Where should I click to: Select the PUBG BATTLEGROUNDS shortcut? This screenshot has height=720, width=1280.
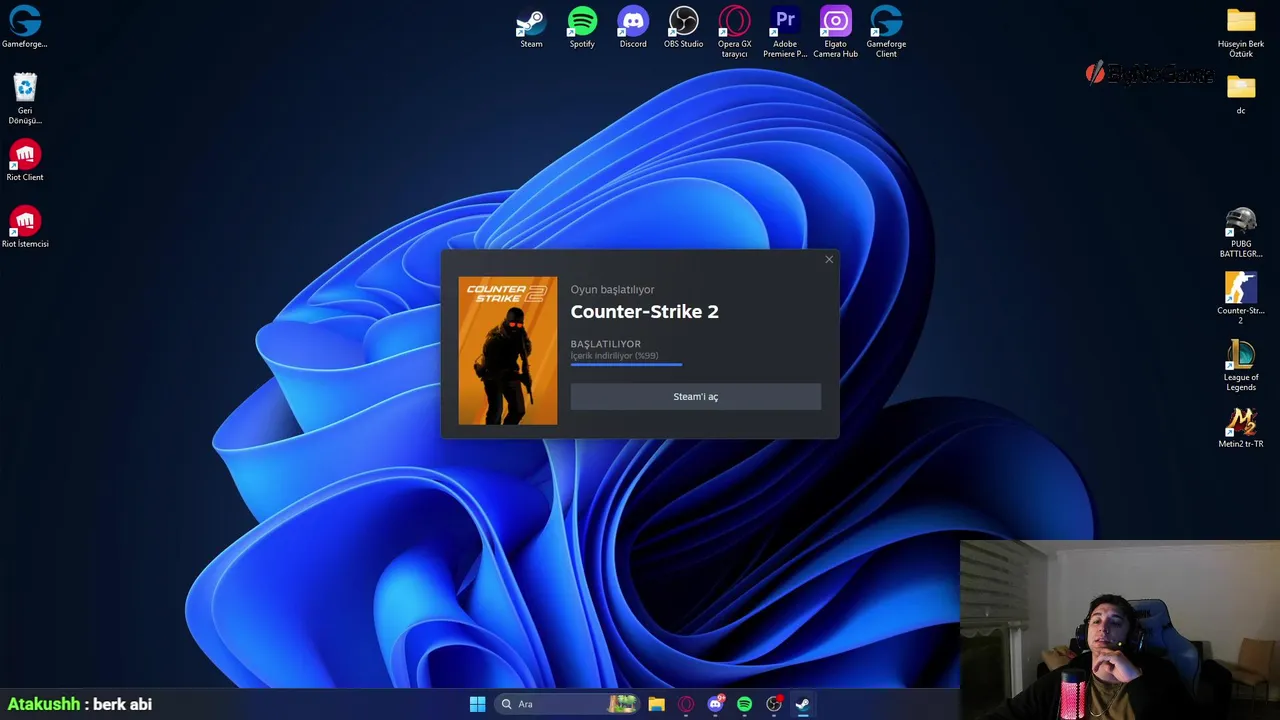[x=1241, y=232]
